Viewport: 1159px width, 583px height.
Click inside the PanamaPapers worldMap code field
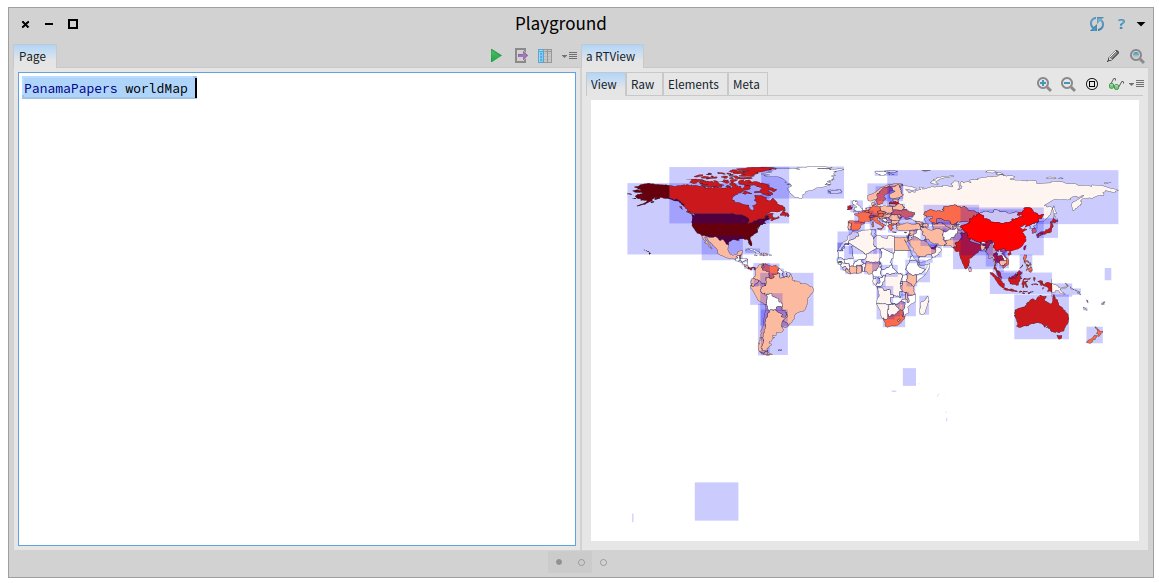tap(105, 88)
